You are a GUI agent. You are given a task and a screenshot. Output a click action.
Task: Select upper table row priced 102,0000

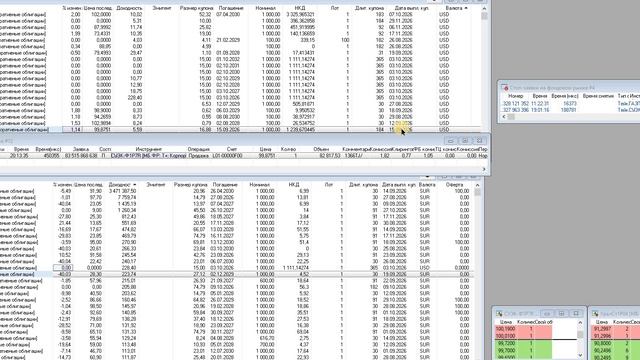(x=241, y=14)
